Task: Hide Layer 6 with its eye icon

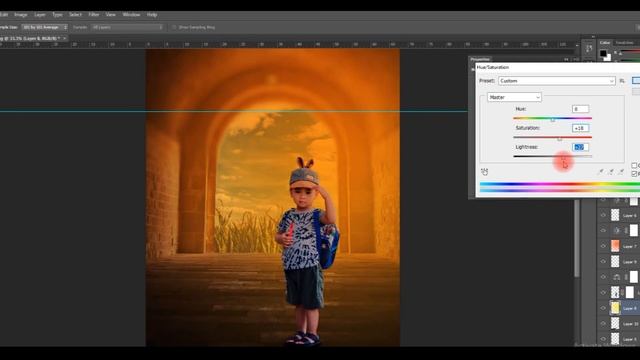Action: pos(603,215)
